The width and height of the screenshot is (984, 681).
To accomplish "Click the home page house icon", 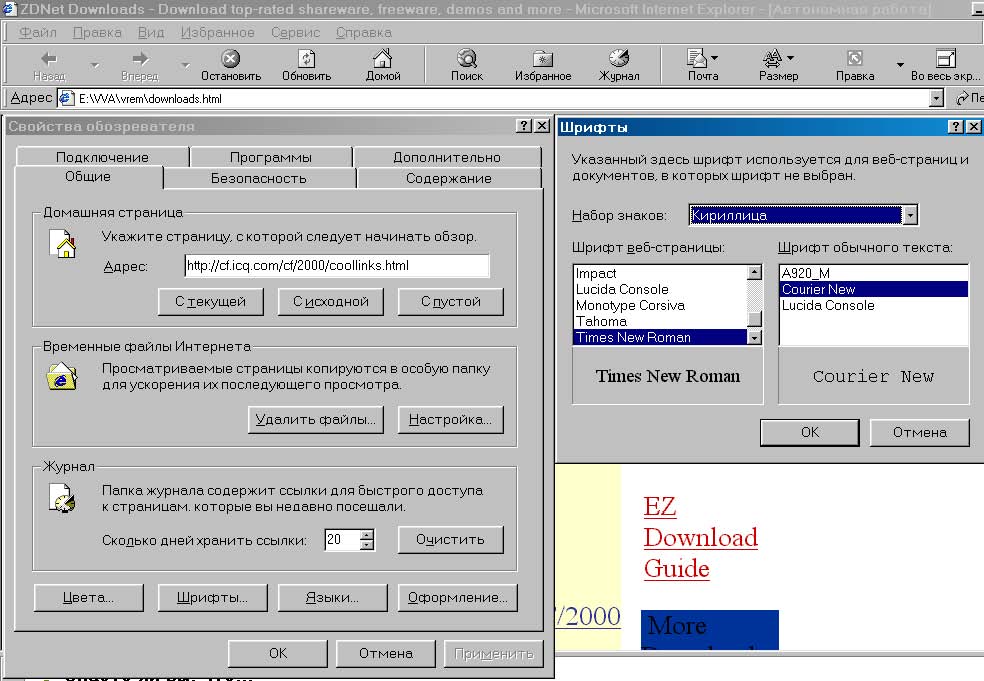I will [63, 244].
